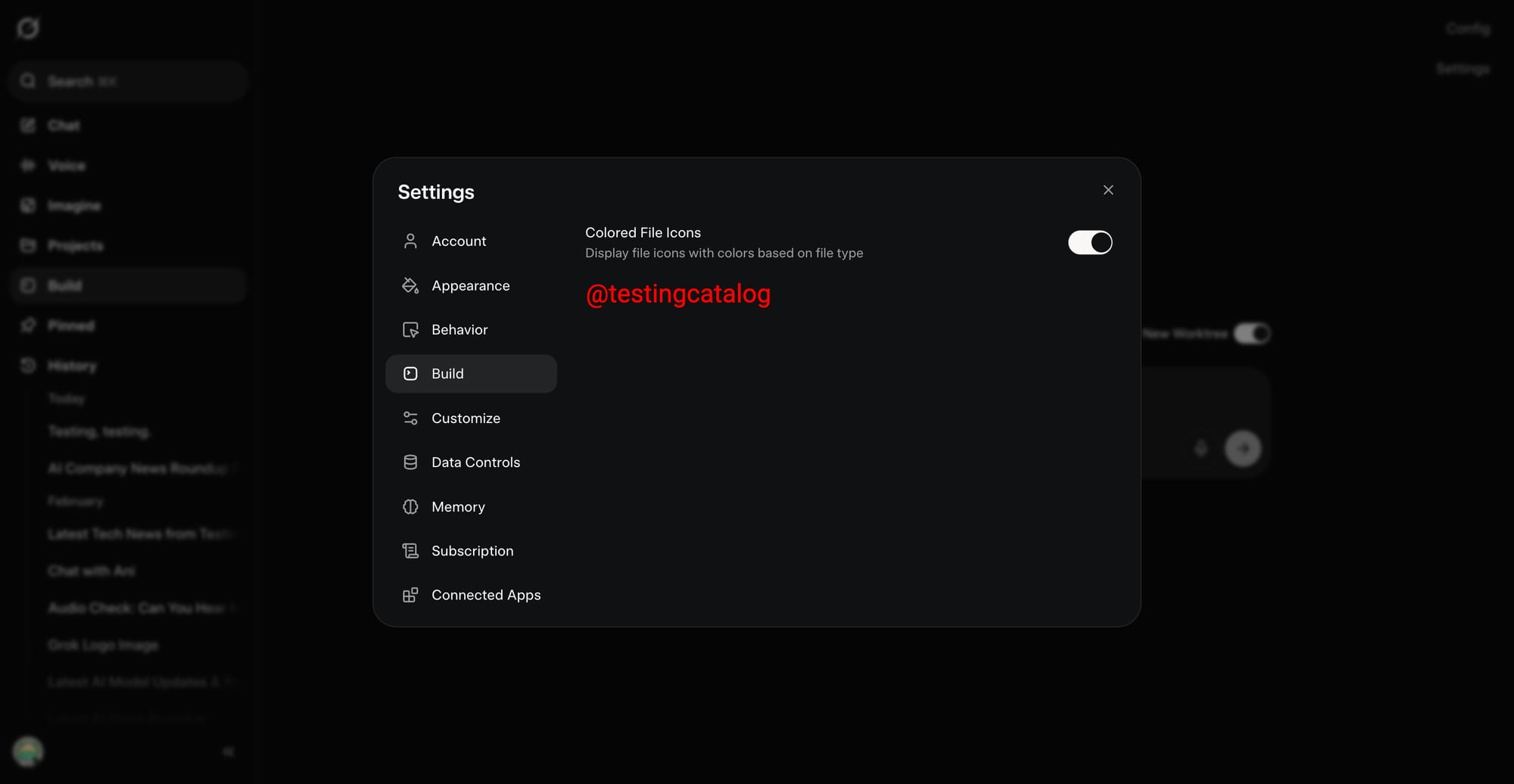Click the Memory brain icon

pos(410,507)
